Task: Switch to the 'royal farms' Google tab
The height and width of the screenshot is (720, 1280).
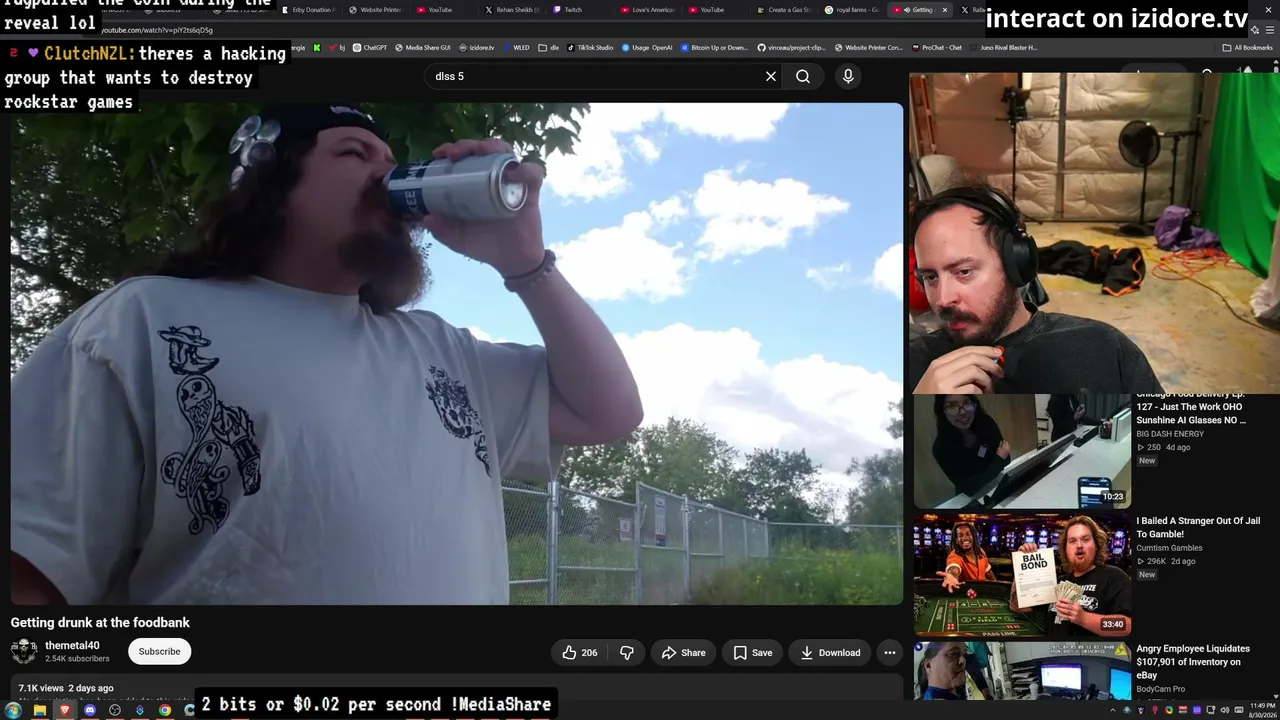Action: coord(852,10)
